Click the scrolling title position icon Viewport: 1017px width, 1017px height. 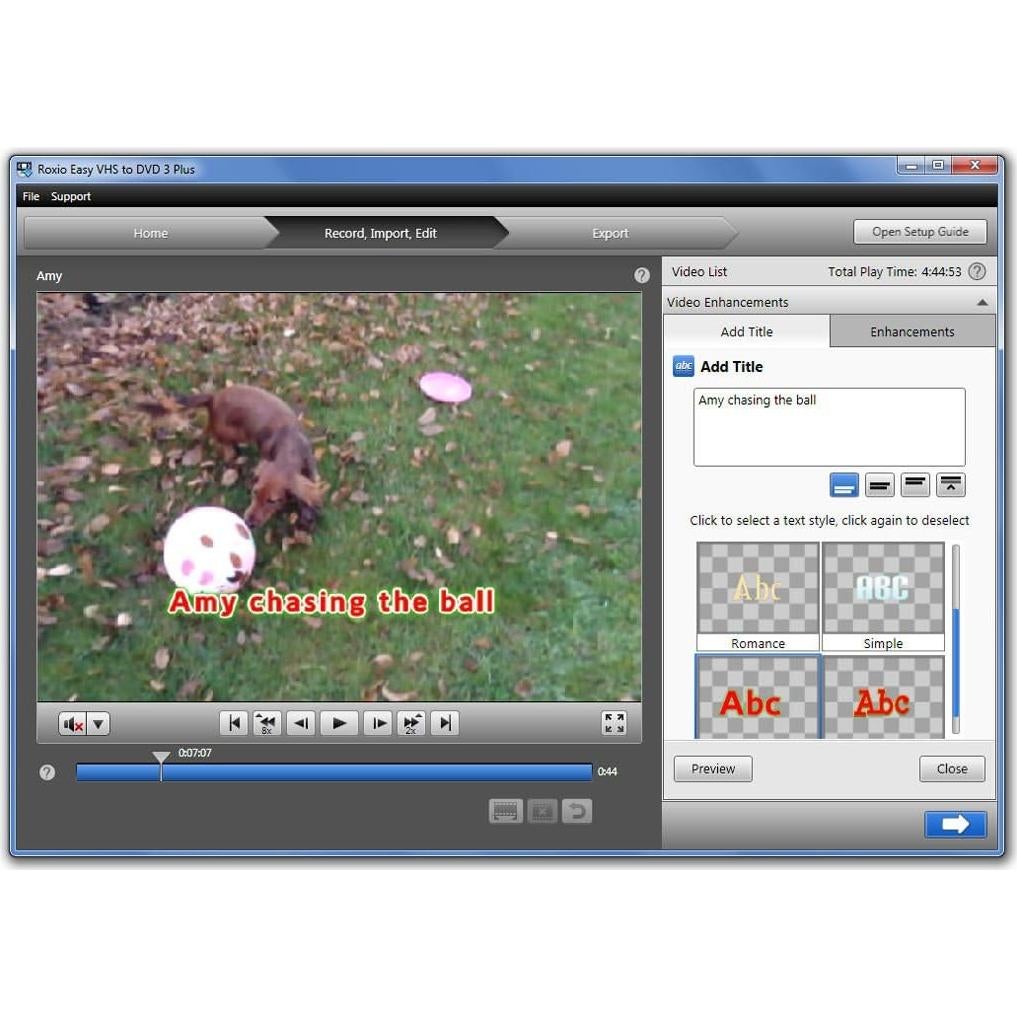click(949, 484)
